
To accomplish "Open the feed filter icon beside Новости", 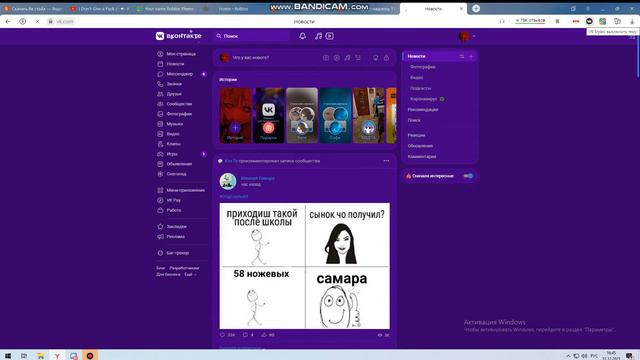I will click(x=462, y=56).
